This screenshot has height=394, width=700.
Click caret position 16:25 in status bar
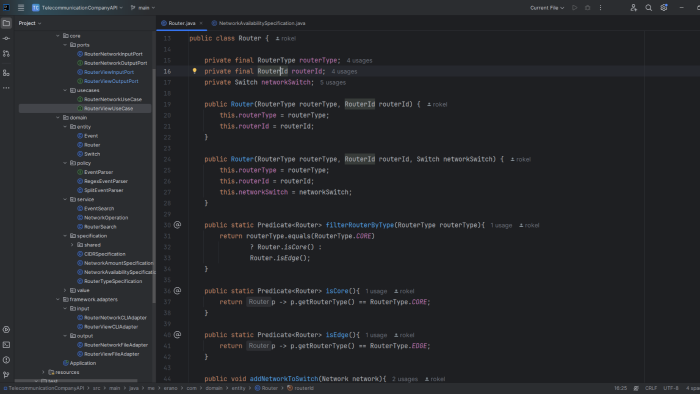point(621,388)
